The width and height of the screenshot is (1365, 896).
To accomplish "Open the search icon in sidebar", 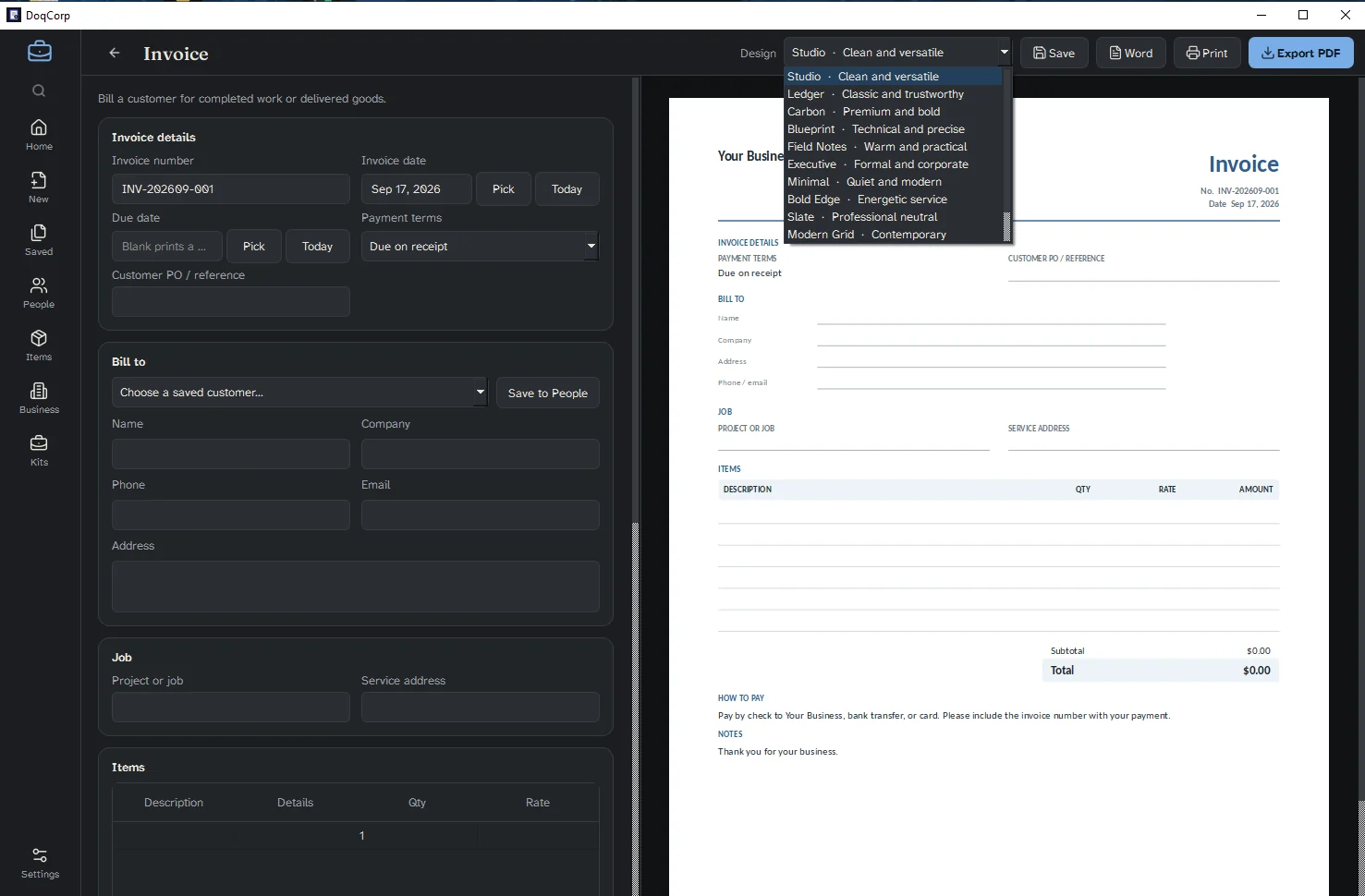I will coord(39,91).
